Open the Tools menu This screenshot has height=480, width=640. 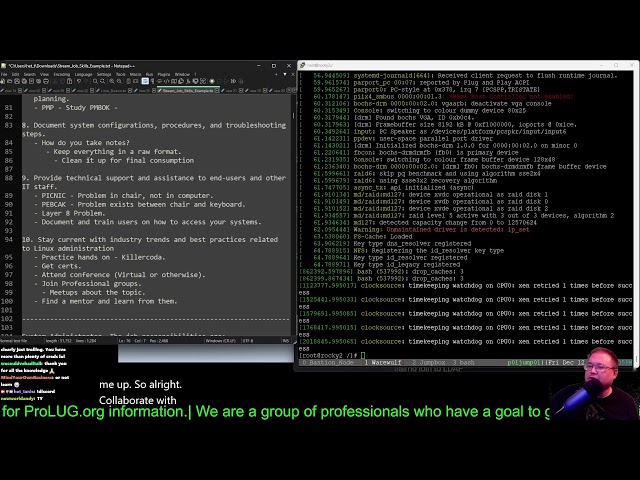(121, 74)
